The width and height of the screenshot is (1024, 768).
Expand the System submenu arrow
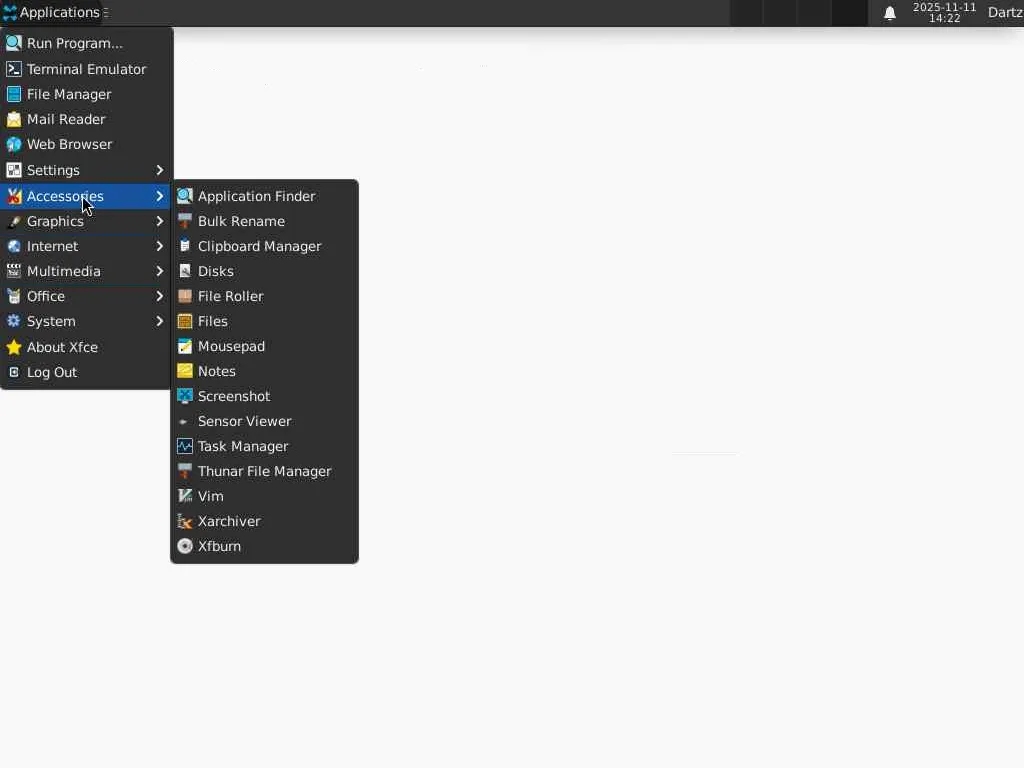[159, 321]
